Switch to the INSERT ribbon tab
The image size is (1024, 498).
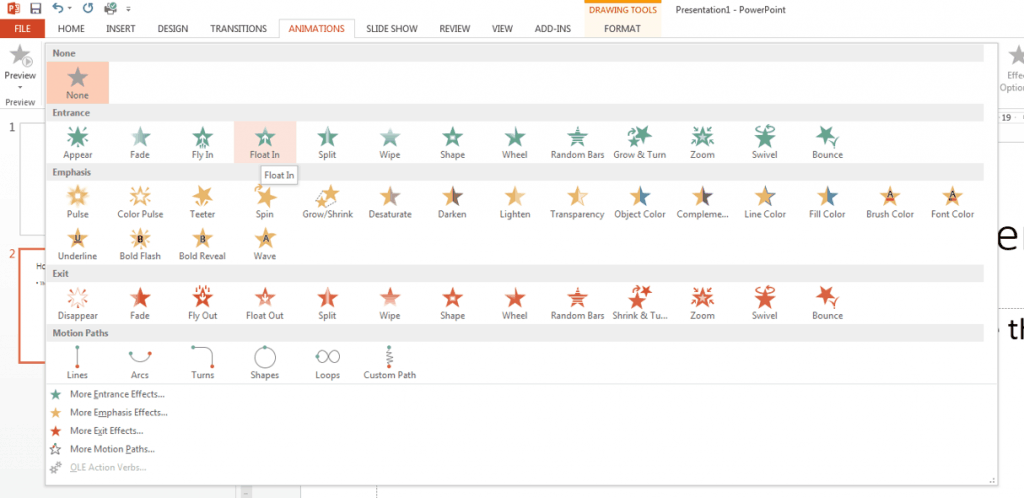(121, 29)
